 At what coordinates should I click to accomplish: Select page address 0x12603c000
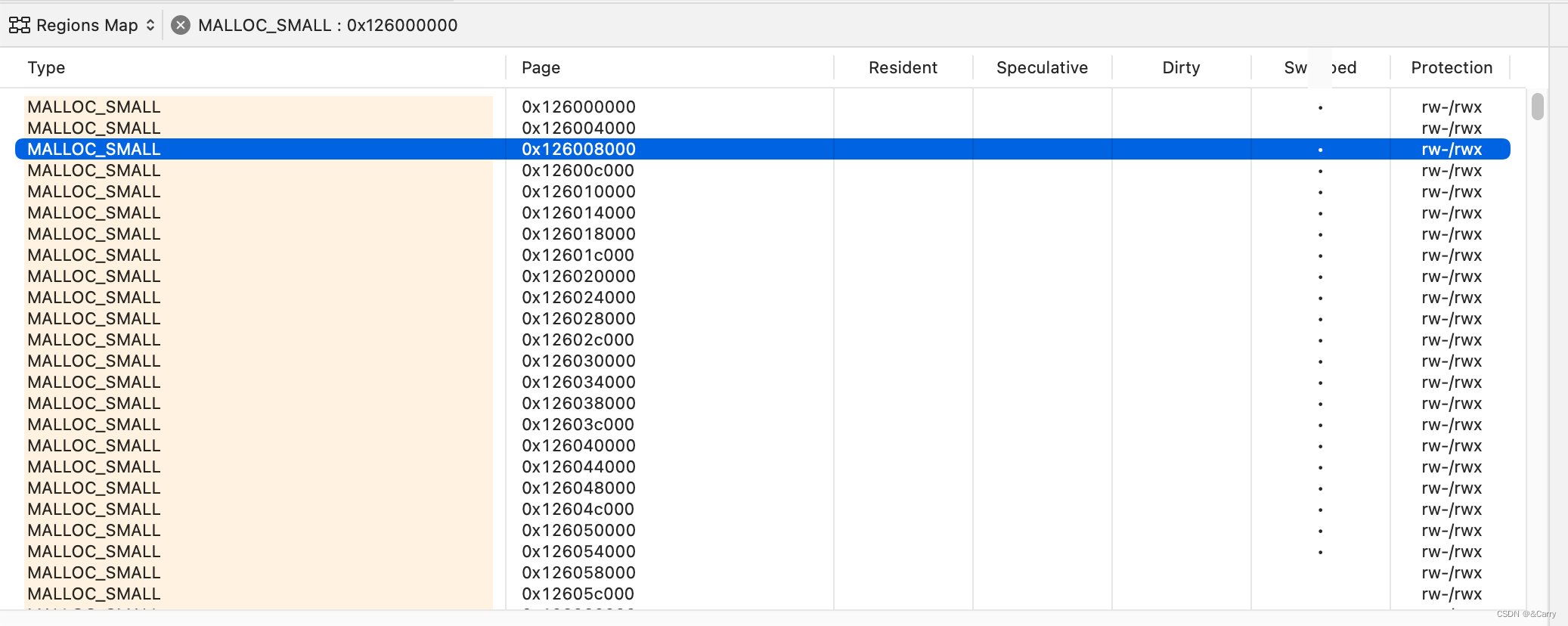(x=578, y=424)
